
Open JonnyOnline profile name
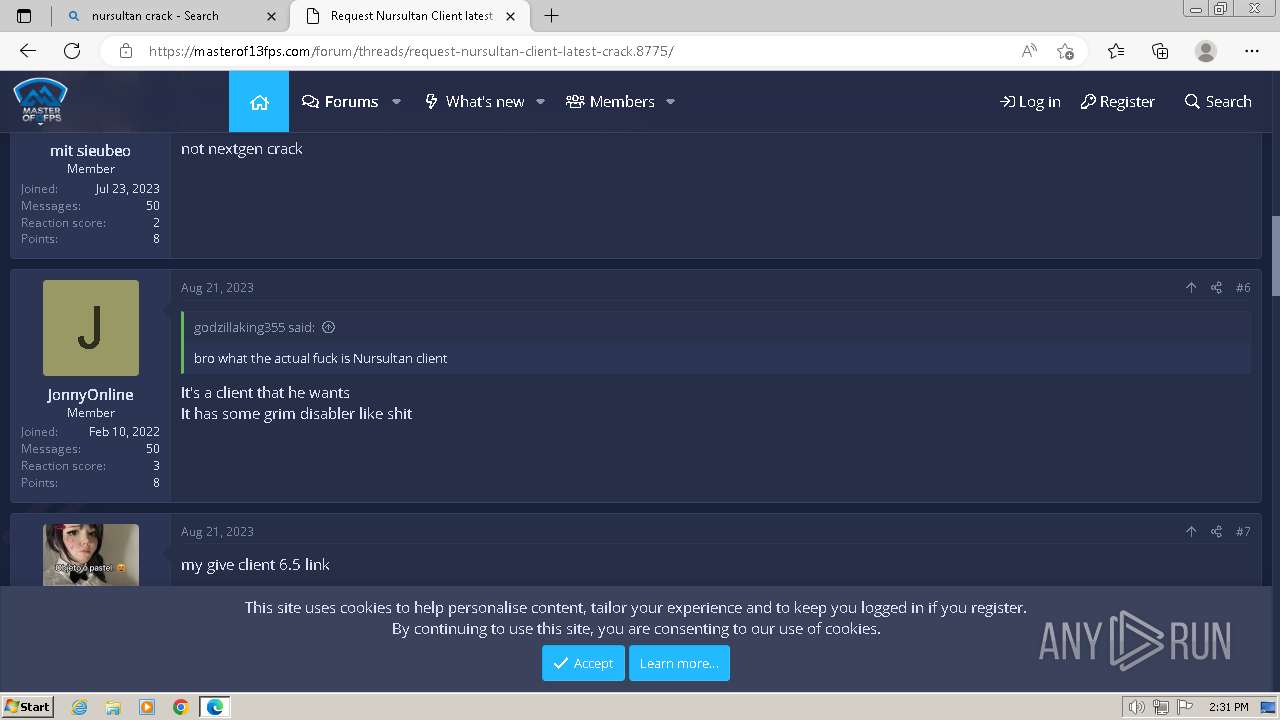pyautogui.click(x=90, y=395)
